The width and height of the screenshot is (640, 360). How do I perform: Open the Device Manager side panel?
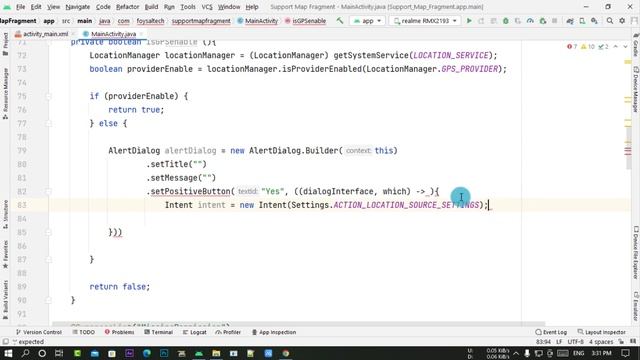click(636, 89)
